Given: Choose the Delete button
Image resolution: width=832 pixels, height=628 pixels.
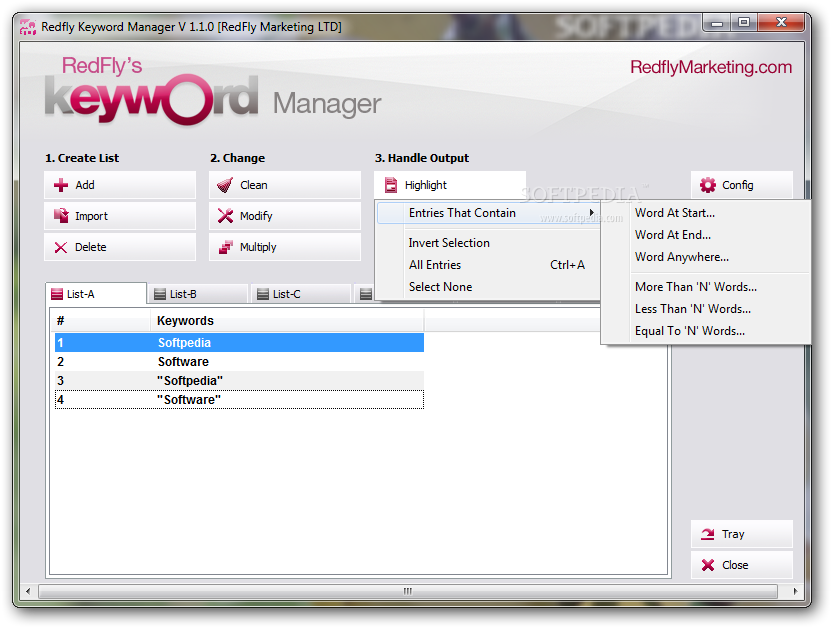Looking at the screenshot, I should point(120,247).
